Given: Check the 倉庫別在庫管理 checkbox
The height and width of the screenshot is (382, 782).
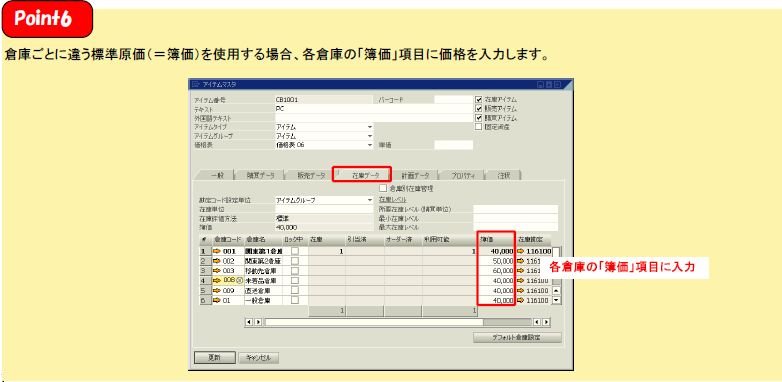Looking at the screenshot, I should [383, 189].
